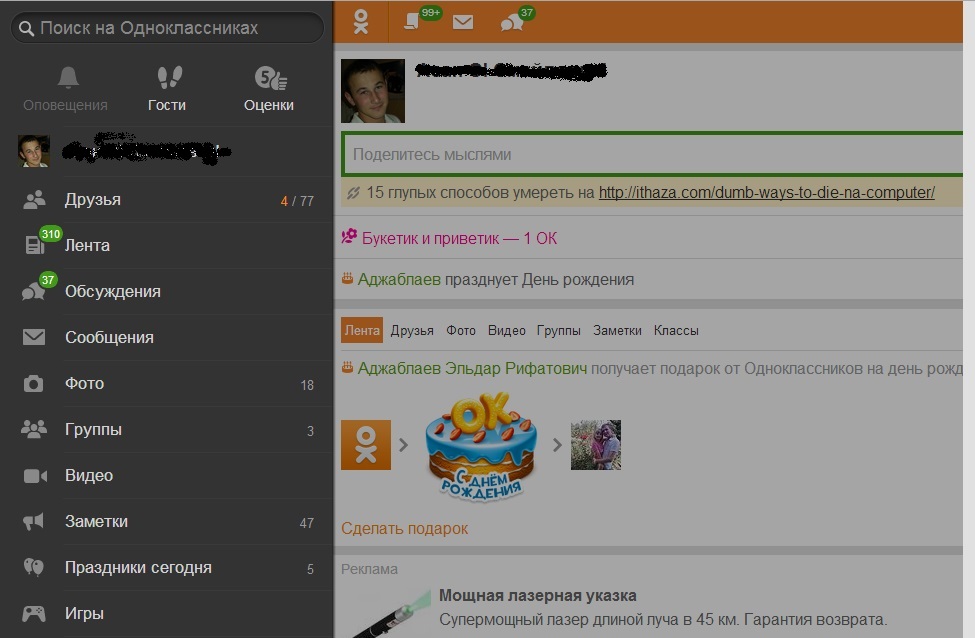Open Праздники сегодня in the sidebar

click(x=167, y=568)
